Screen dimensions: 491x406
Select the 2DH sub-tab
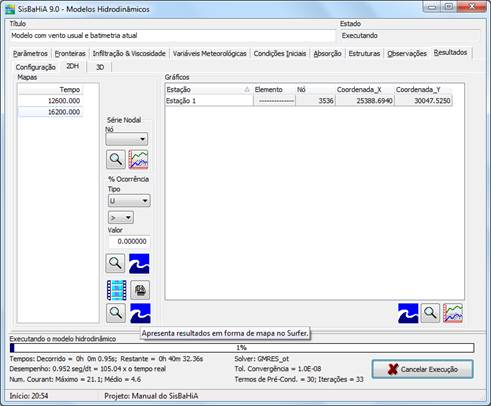coord(73,66)
